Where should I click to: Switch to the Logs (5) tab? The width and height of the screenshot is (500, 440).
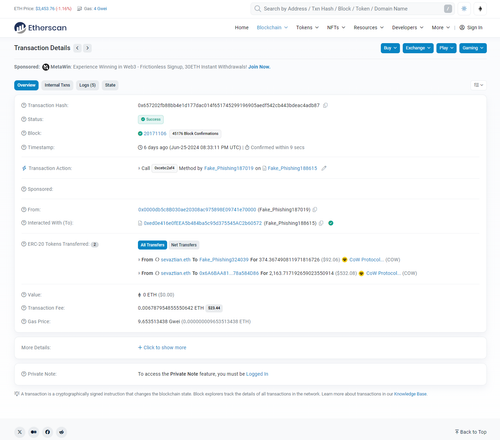coord(87,85)
